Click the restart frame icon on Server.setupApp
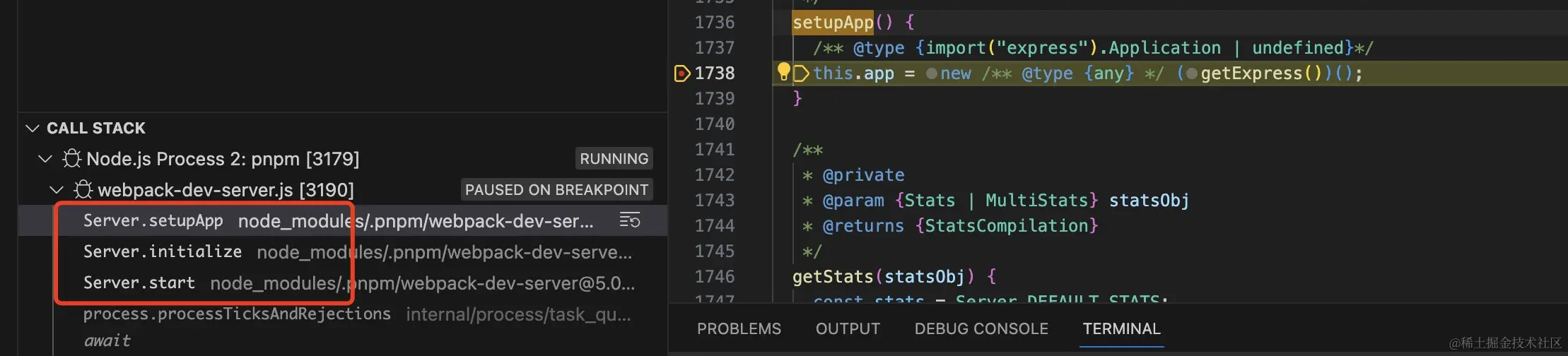The height and width of the screenshot is (356, 1568). [629, 220]
